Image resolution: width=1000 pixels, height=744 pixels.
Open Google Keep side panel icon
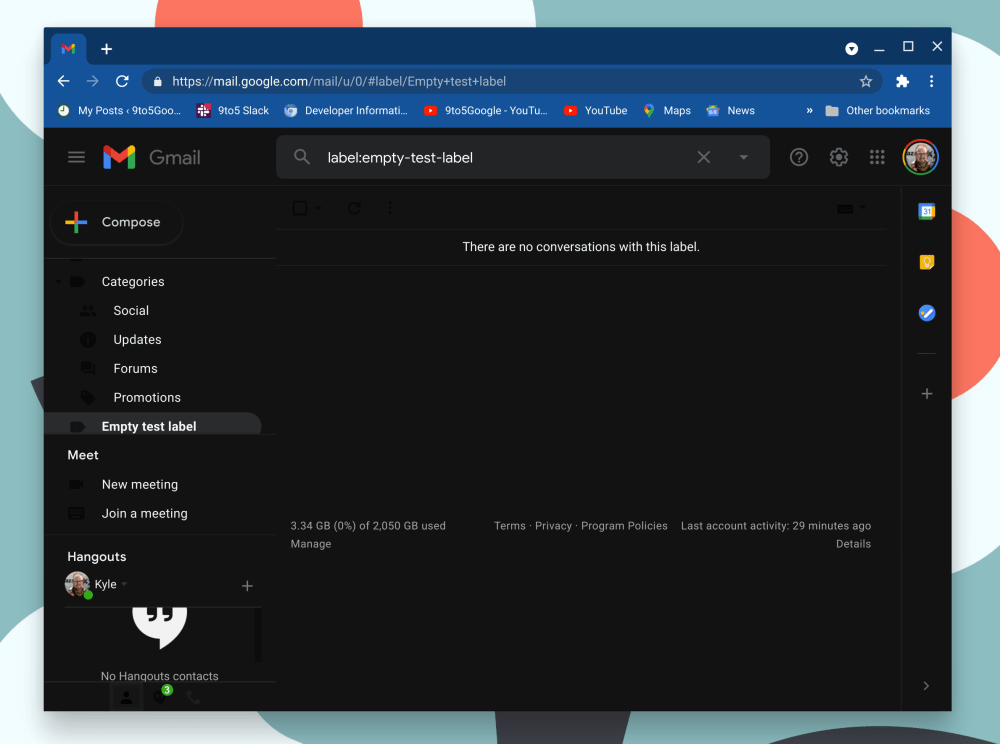tap(926, 262)
